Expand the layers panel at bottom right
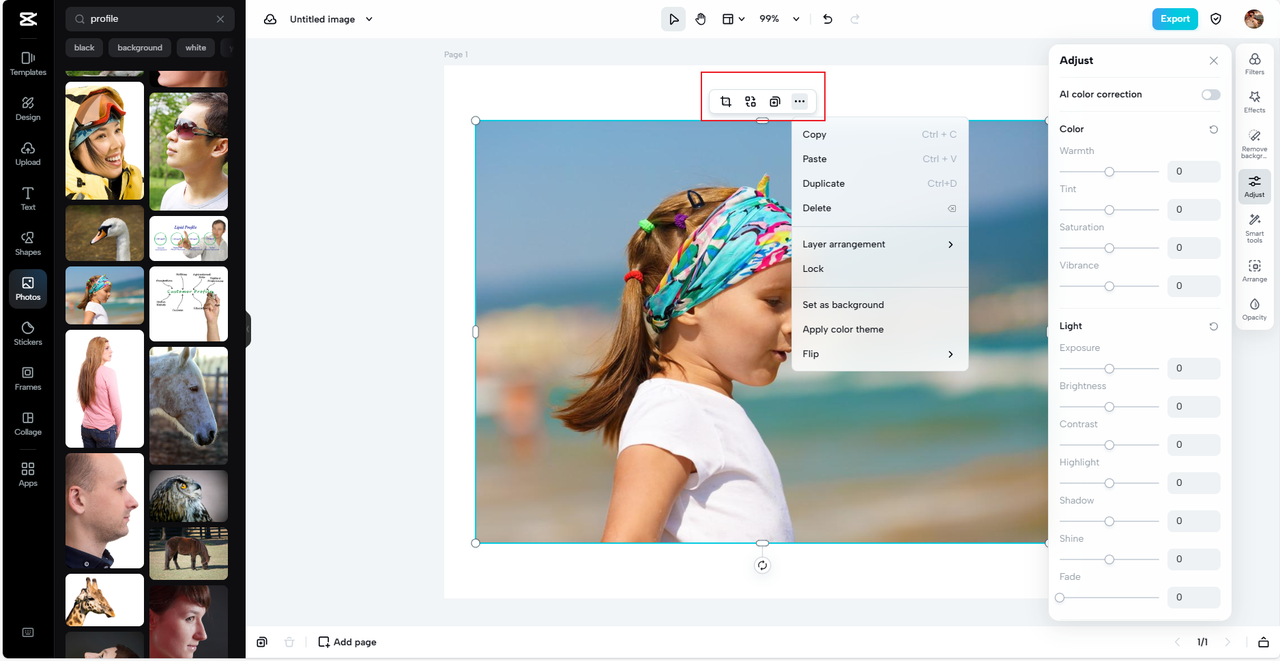 pos(1263,642)
